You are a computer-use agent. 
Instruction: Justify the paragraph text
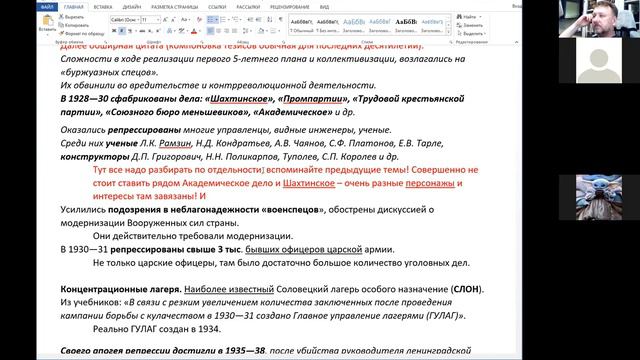coord(235,31)
